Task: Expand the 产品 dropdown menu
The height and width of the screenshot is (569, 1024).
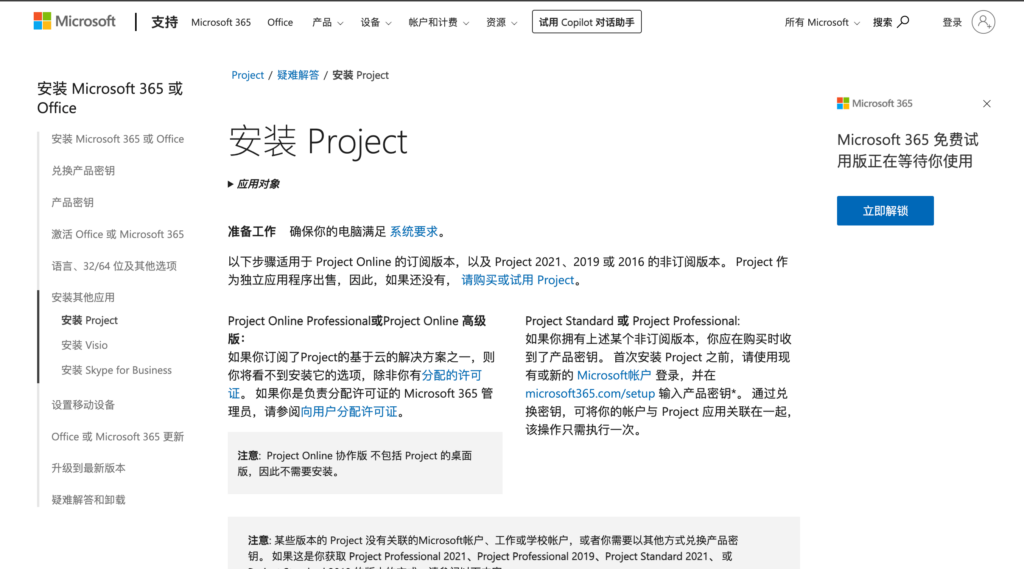Action: pos(327,22)
